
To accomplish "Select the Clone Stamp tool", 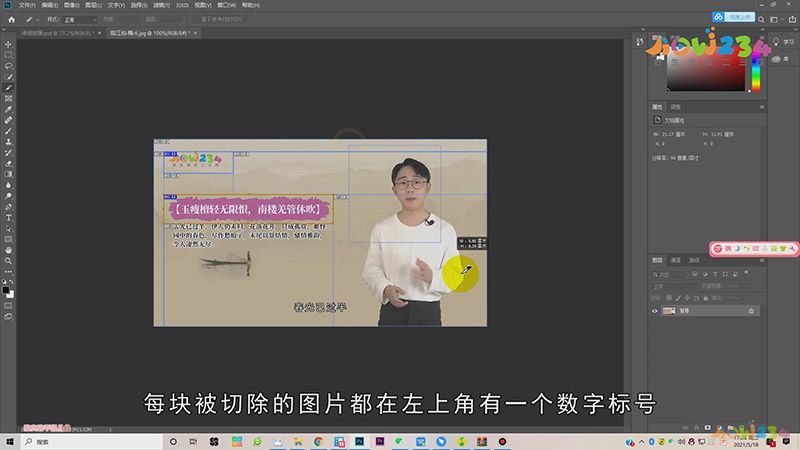I will coord(8,142).
